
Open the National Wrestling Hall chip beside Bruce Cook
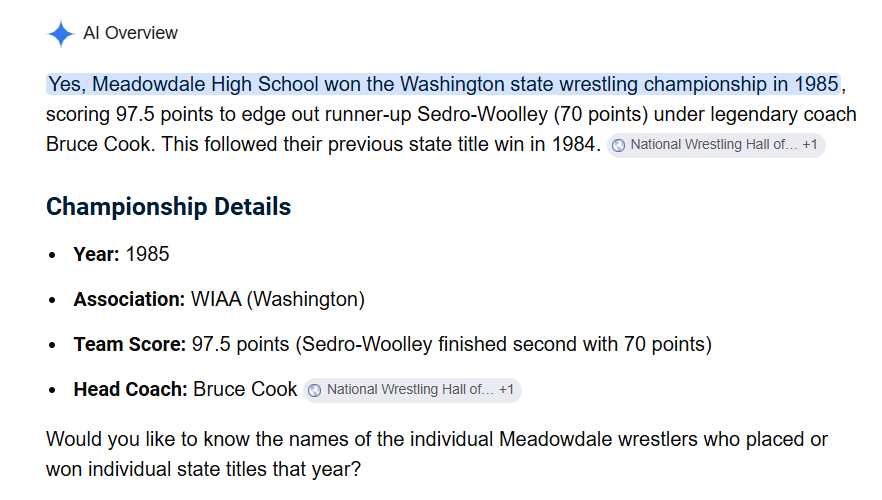412,390
